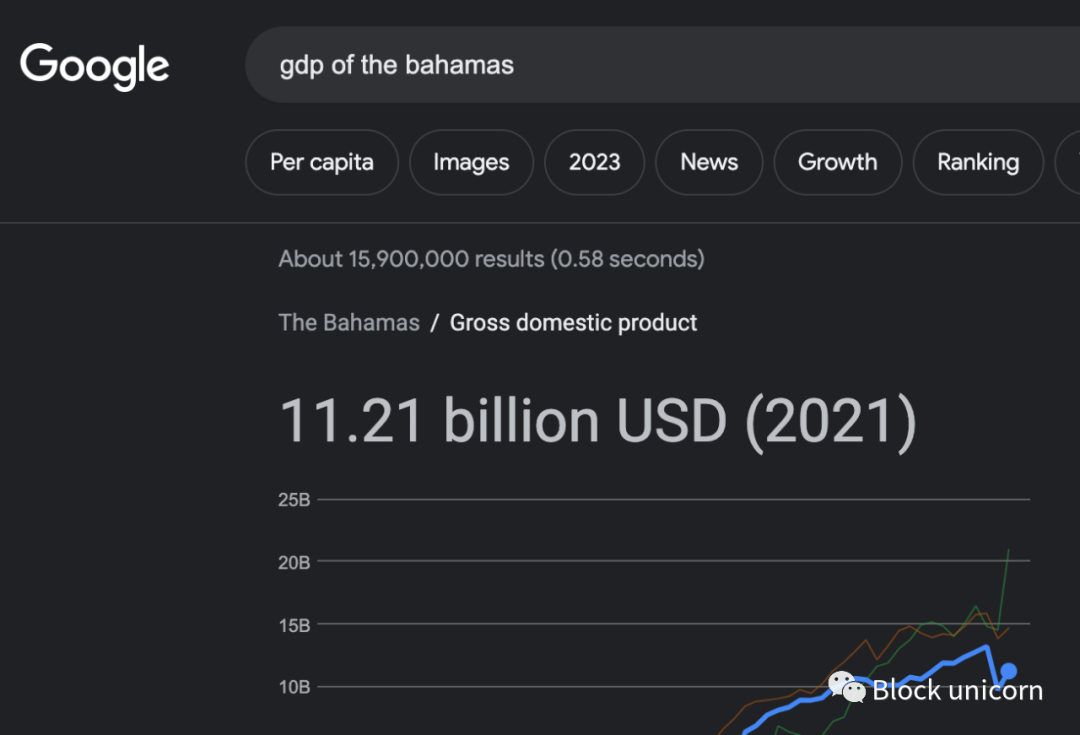
Task: Select the Per capita filter chip
Action: click(x=322, y=162)
